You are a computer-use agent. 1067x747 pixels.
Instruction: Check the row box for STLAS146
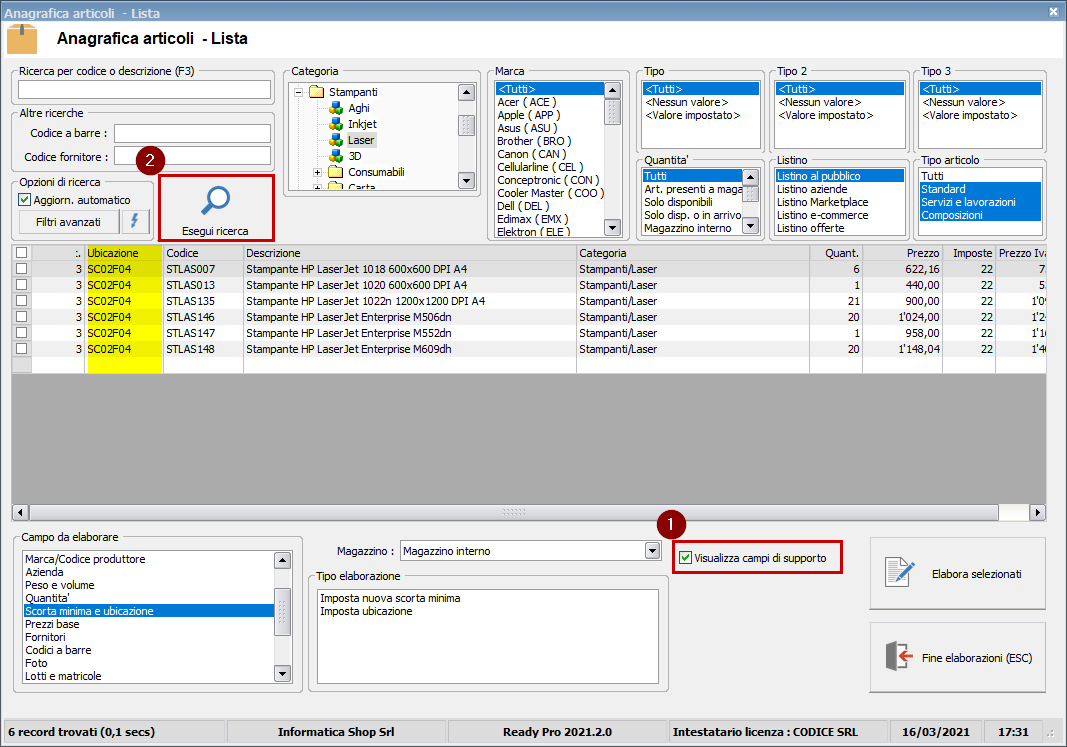point(22,316)
